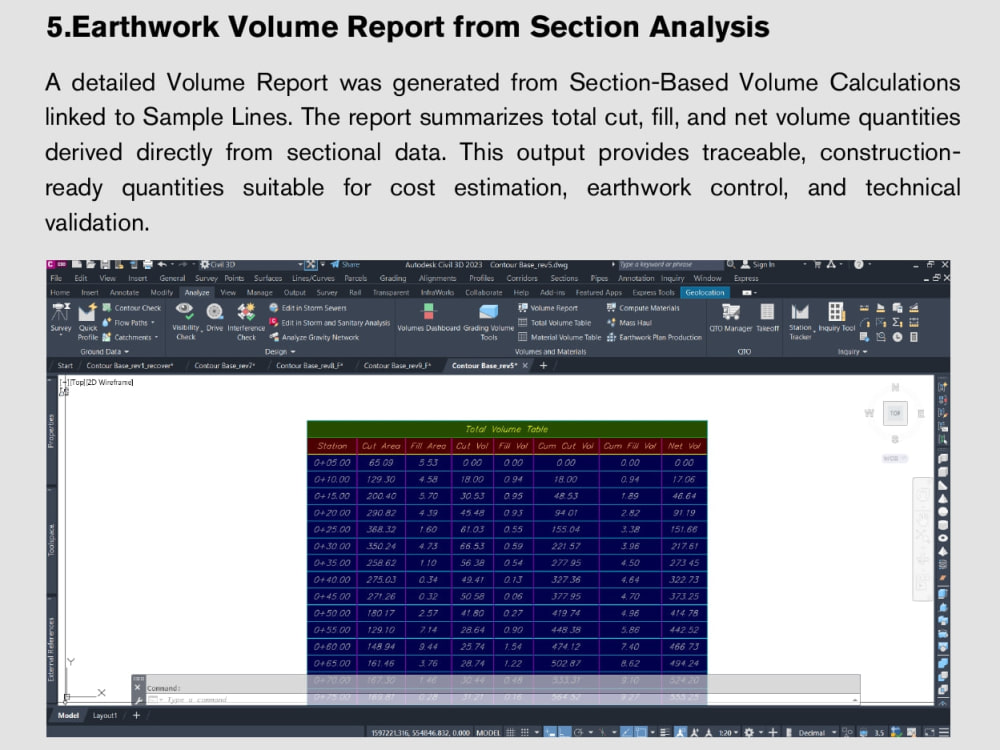Expand the Flow Paths dropdown
Screen dimensions: 1000x750
pos(153,323)
